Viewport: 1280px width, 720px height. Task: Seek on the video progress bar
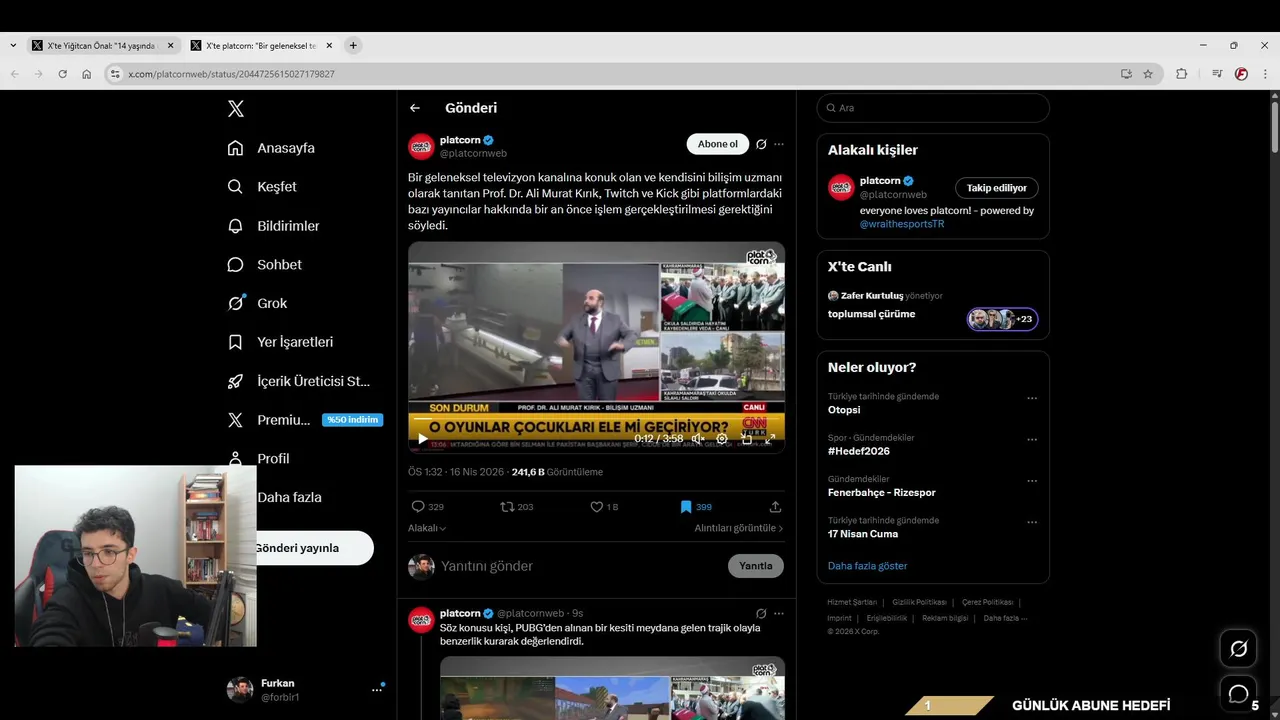[596, 419]
